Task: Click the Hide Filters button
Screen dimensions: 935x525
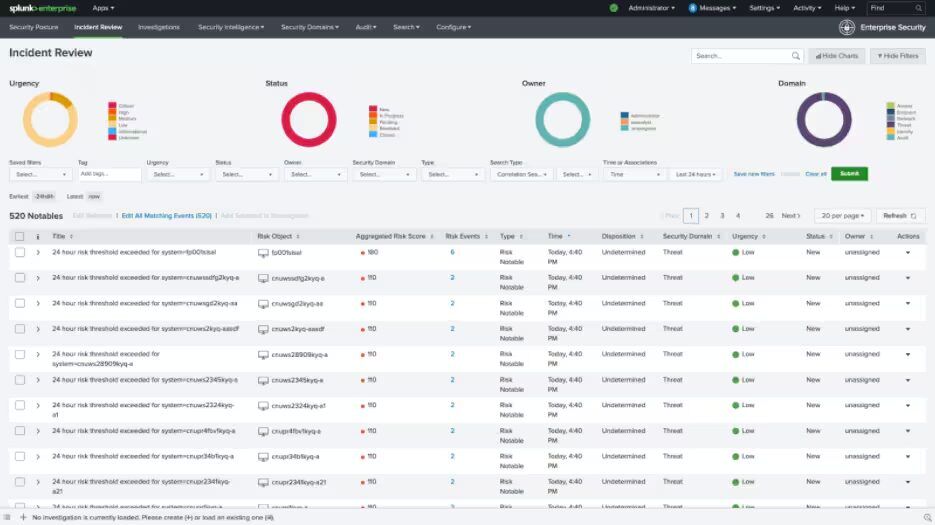Action: pyautogui.click(x=897, y=56)
